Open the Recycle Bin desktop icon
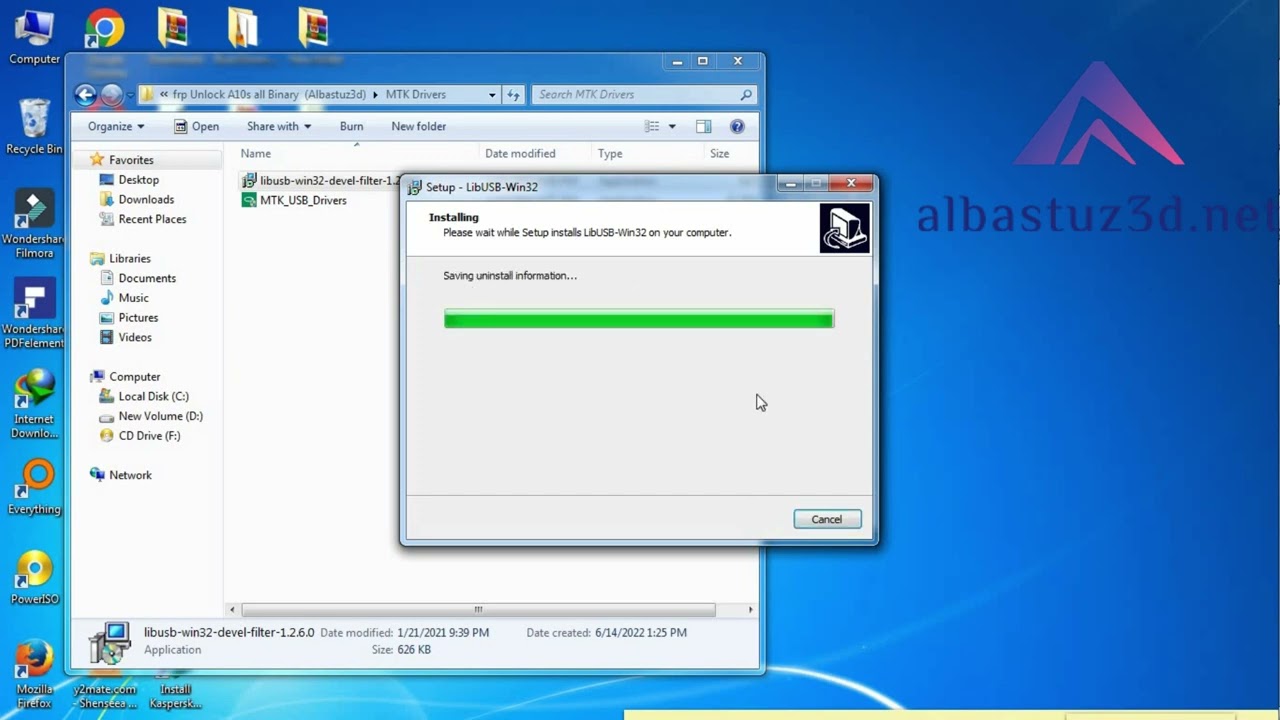Screen dimensions: 1280x720 (34, 126)
